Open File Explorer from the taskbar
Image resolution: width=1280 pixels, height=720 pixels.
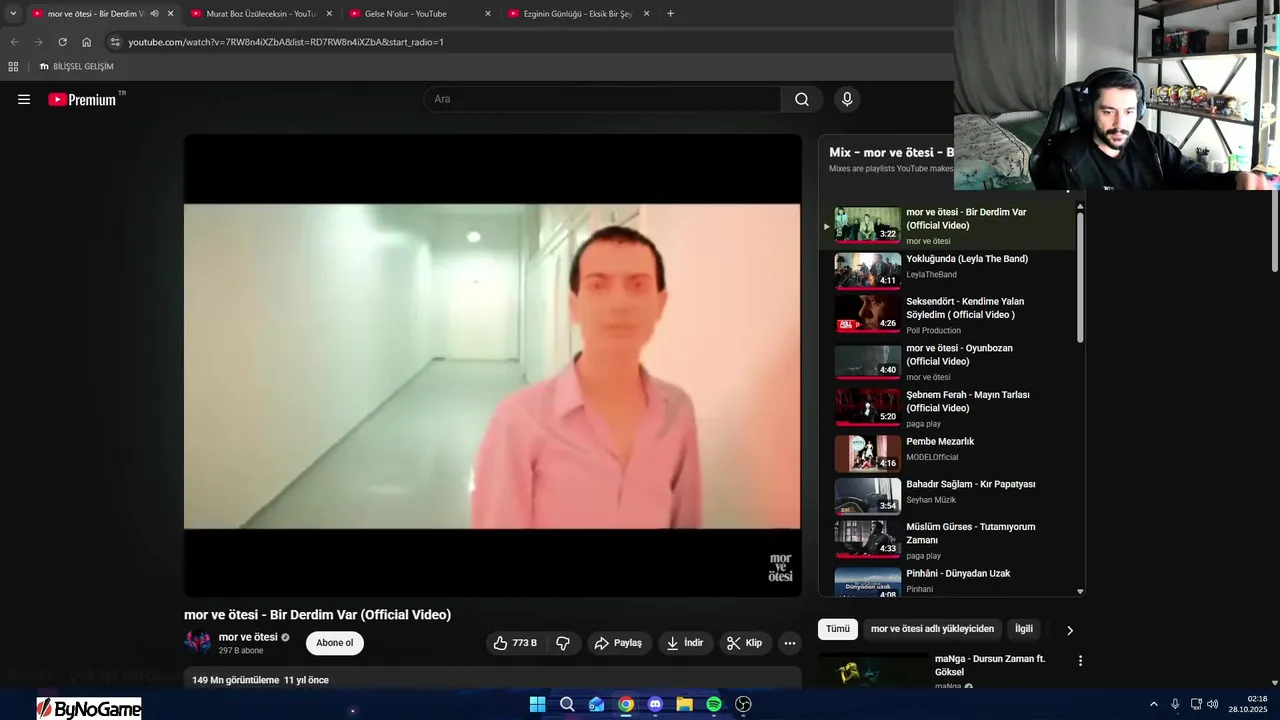(x=684, y=704)
